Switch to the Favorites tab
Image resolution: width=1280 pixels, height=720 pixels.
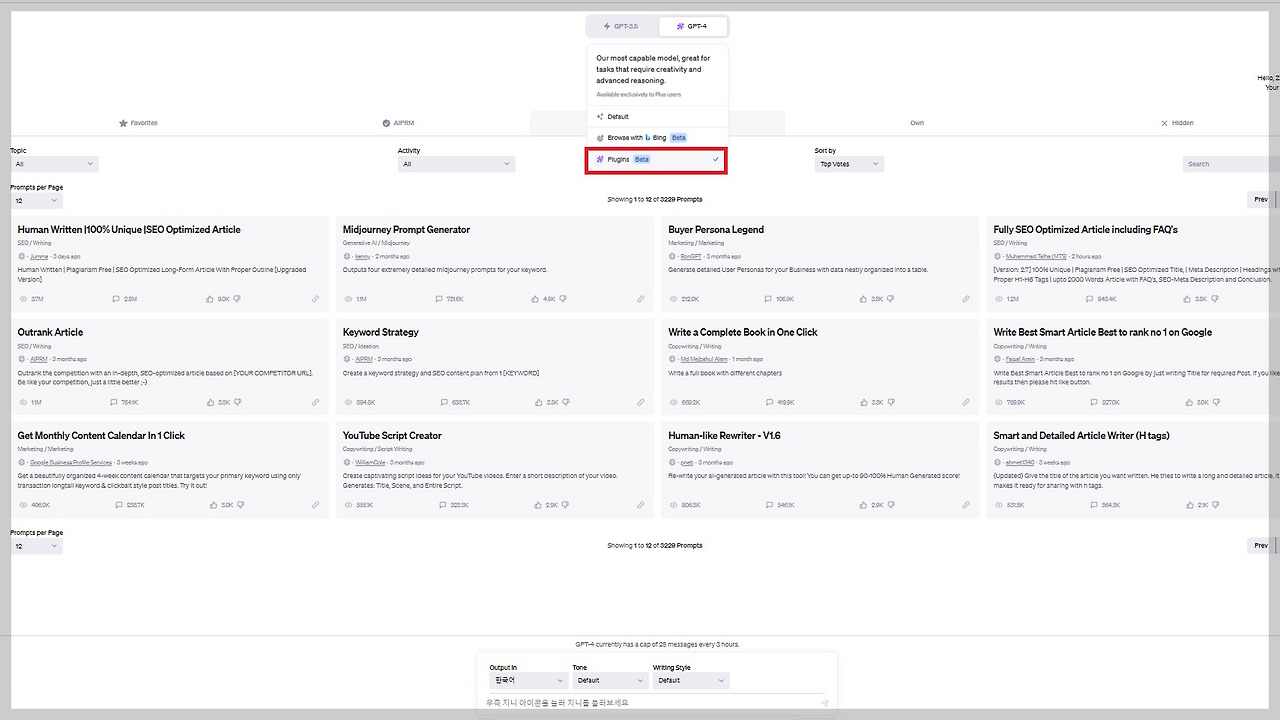click(x=138, y=123)
